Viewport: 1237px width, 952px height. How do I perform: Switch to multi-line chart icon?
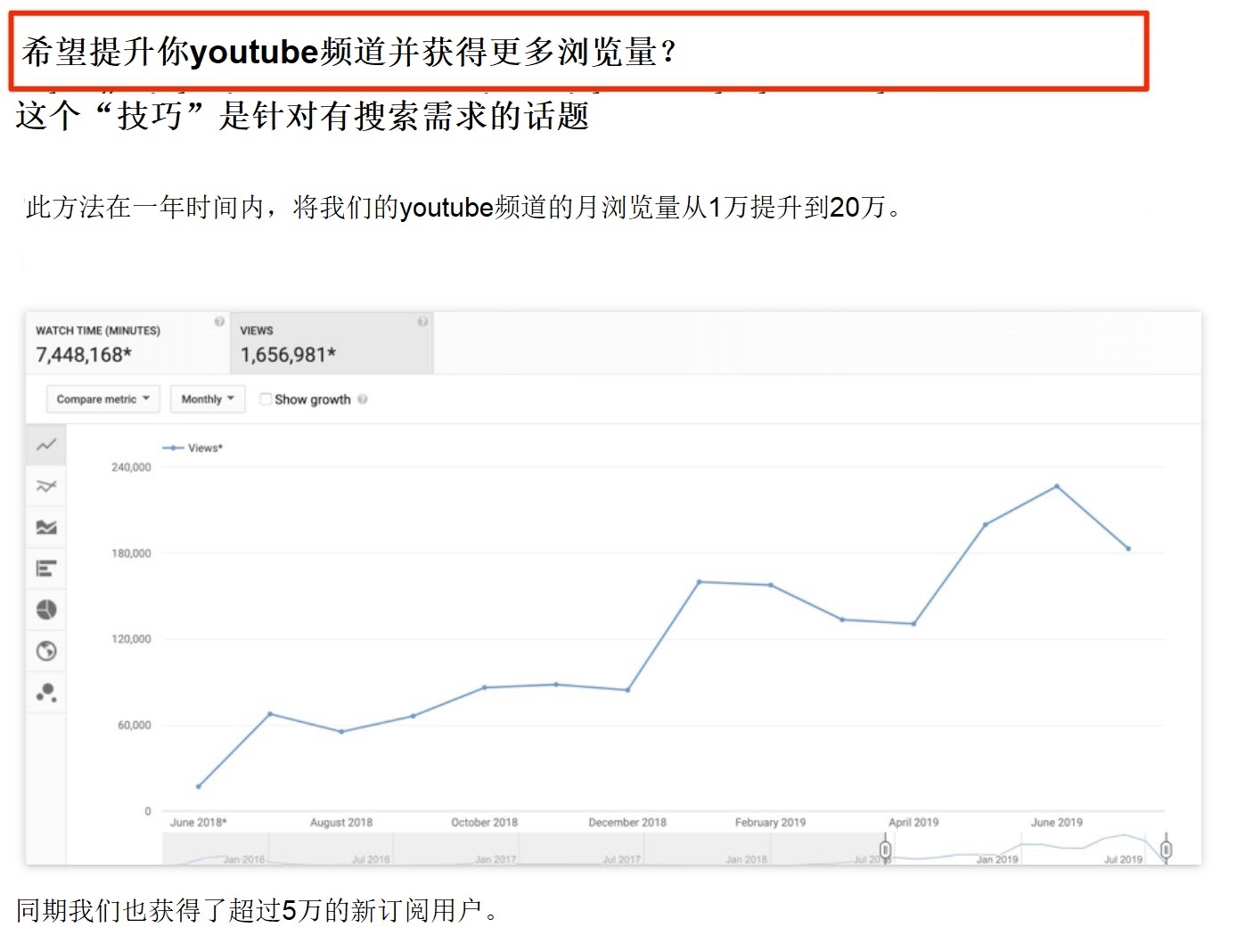(46, 486)
